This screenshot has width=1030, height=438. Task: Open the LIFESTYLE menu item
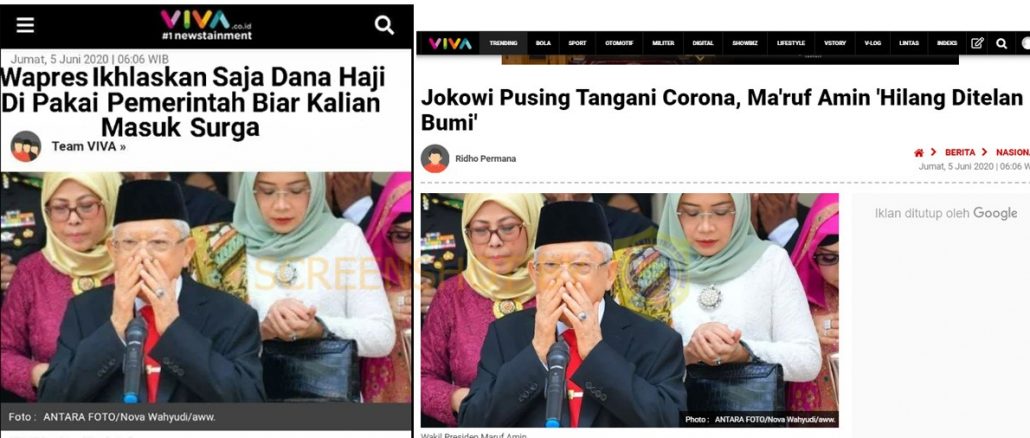pos(791,43)
